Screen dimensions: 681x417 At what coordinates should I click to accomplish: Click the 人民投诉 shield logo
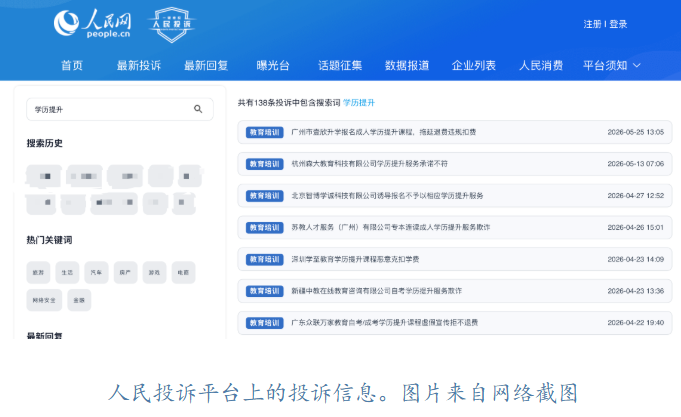coord(172,24)
